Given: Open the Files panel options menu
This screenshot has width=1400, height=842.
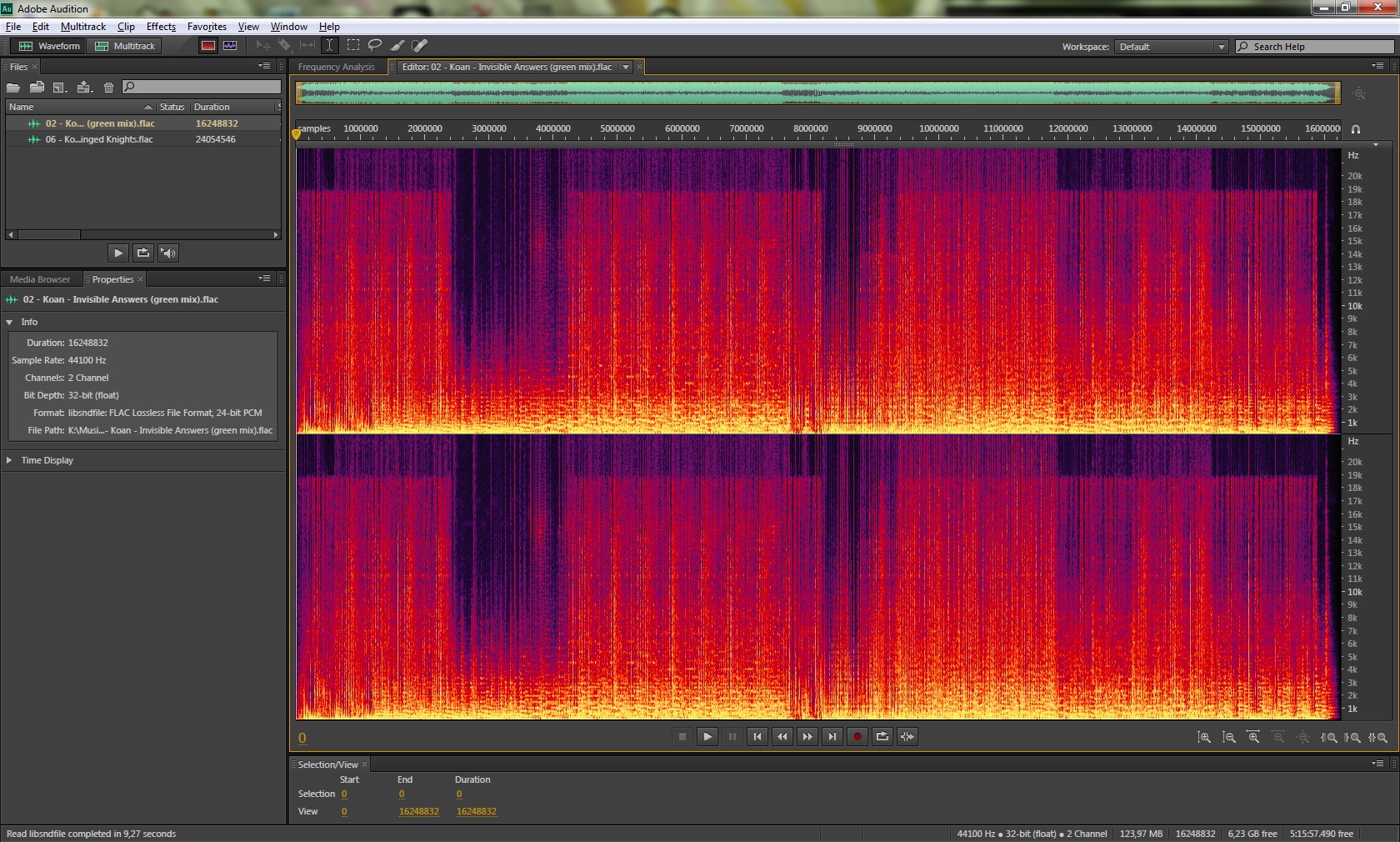Looking at the screenshot, I should coord(264,66).
